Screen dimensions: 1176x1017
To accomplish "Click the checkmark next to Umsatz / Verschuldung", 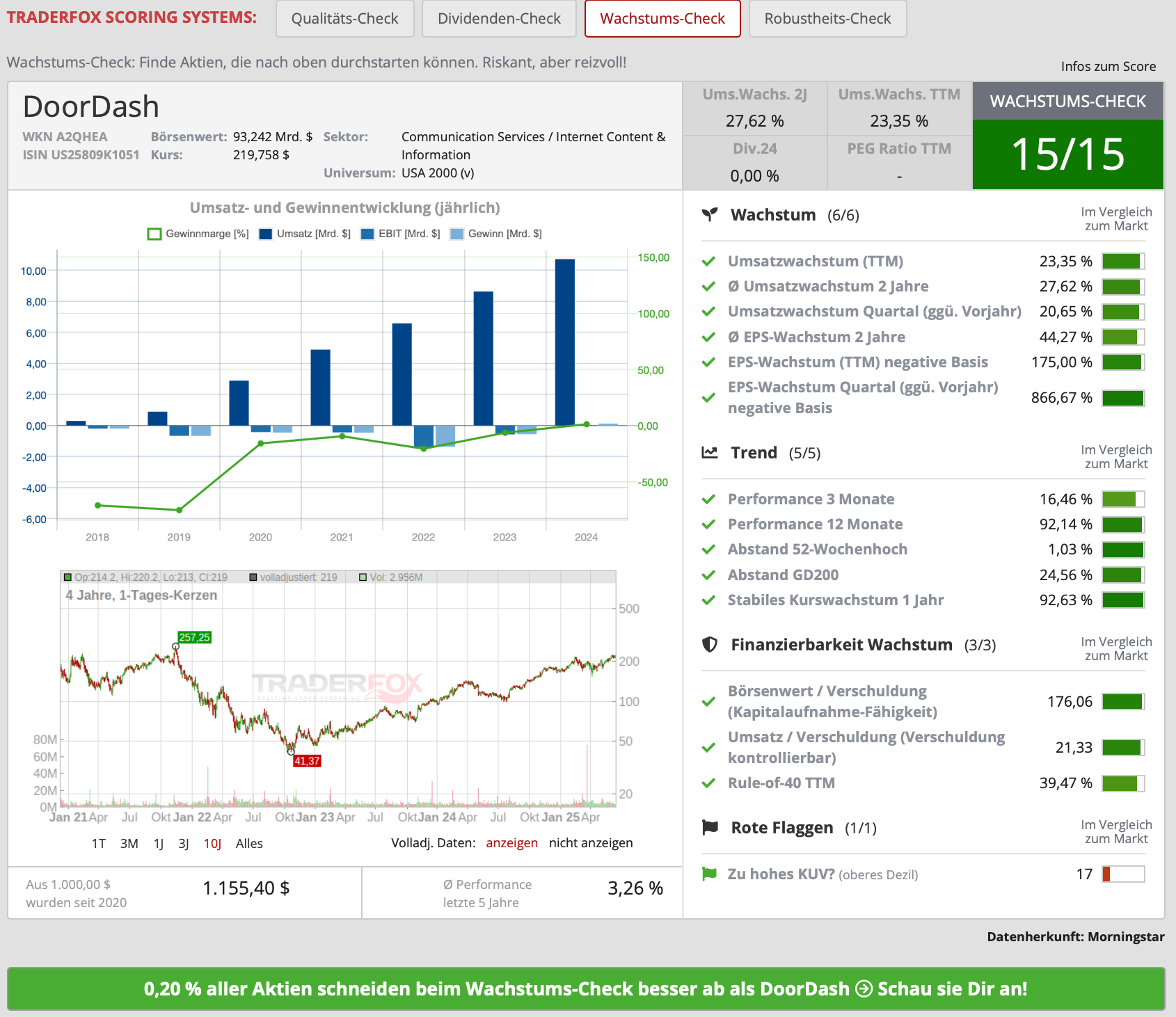I will (x=709, y=748).
